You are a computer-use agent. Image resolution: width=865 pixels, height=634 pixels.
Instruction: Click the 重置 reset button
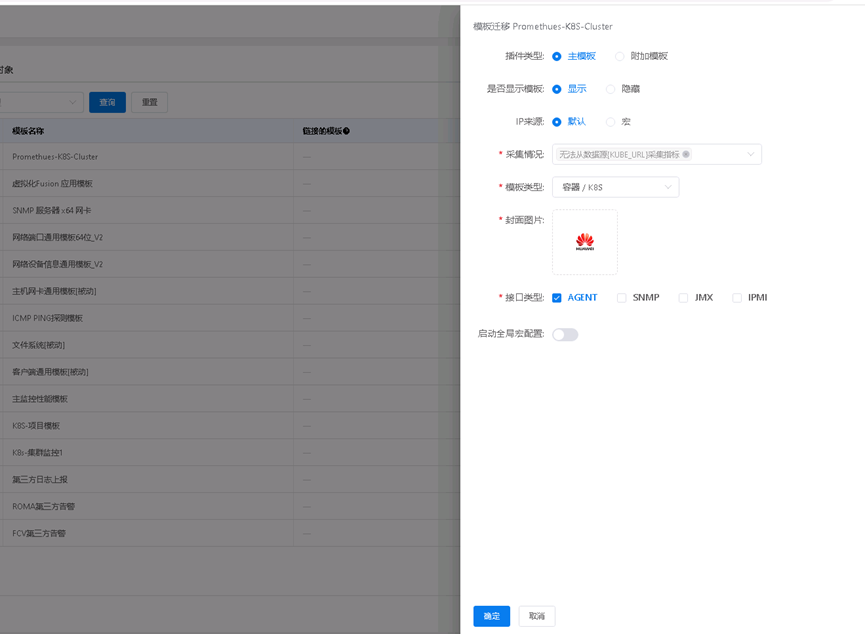[149, 102]
